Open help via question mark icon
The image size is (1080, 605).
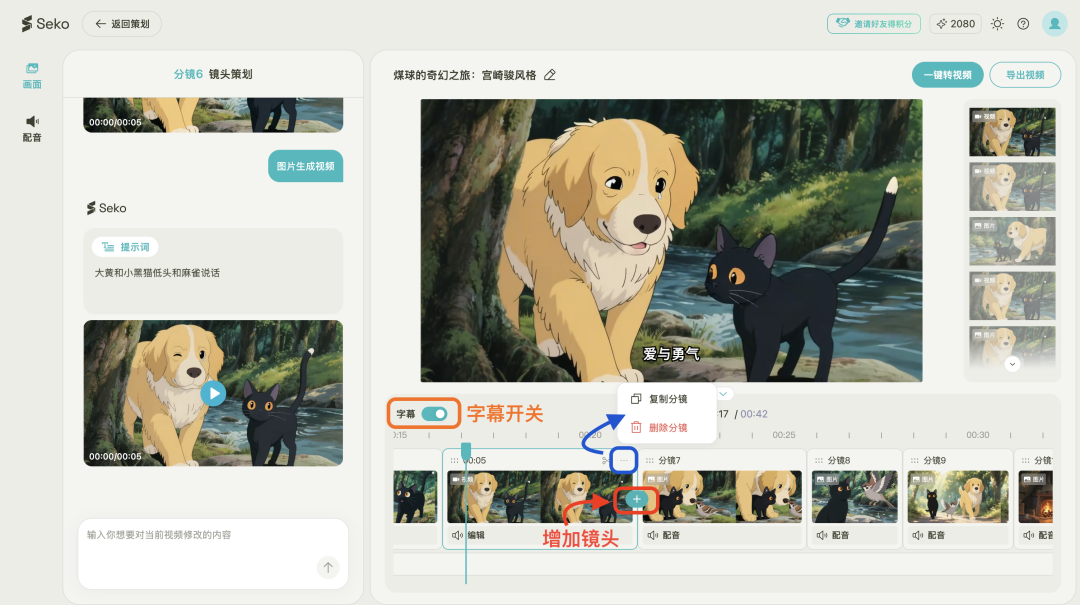pyautogui.click(x=1024, y=23)
